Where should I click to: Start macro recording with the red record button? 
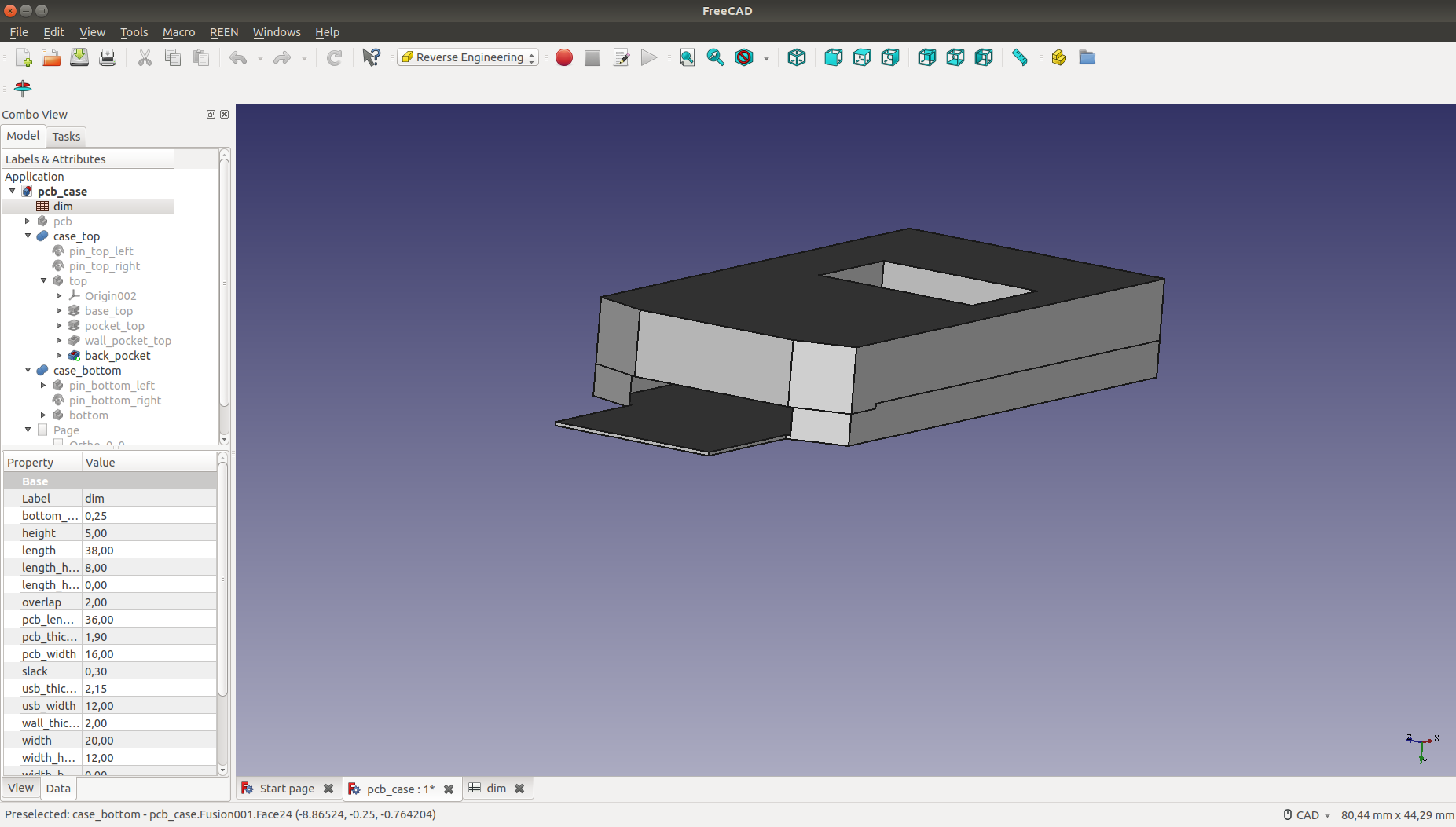tap(563, 57)
